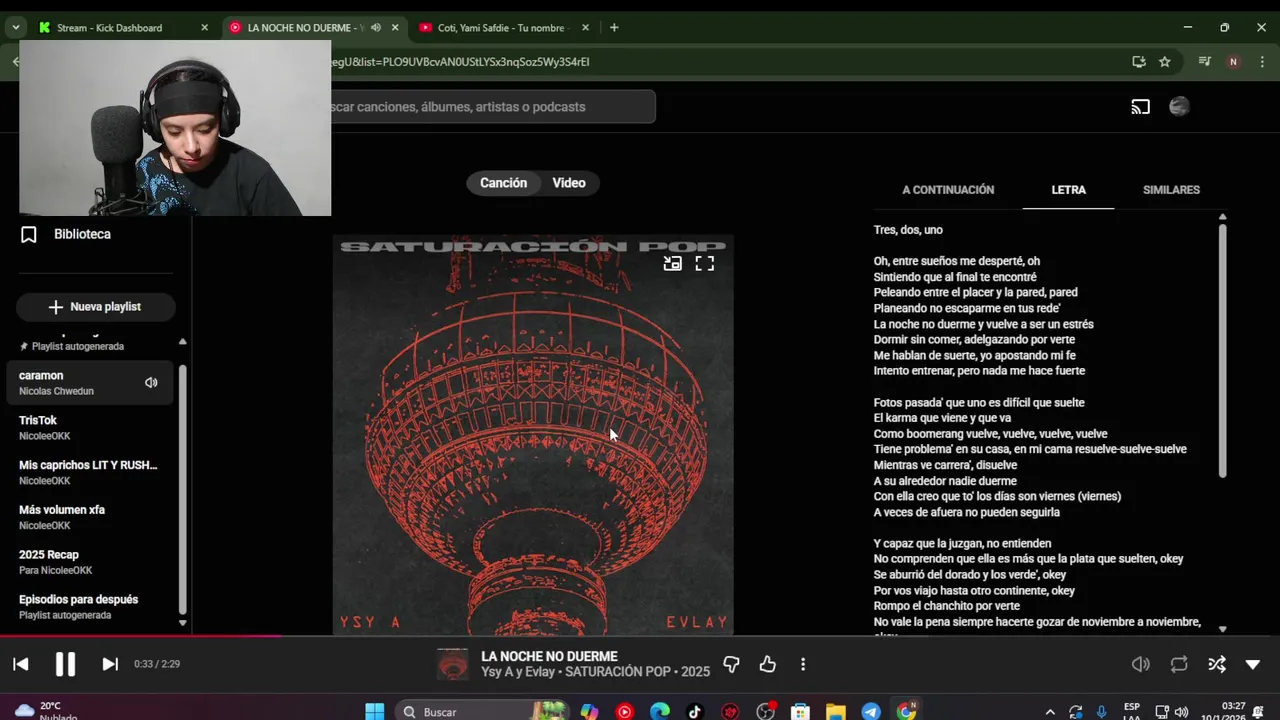Open the miniplayer icon on album art
Image resolution: width=1280 pixels, height=720 pixels.
tap(673, 264)
